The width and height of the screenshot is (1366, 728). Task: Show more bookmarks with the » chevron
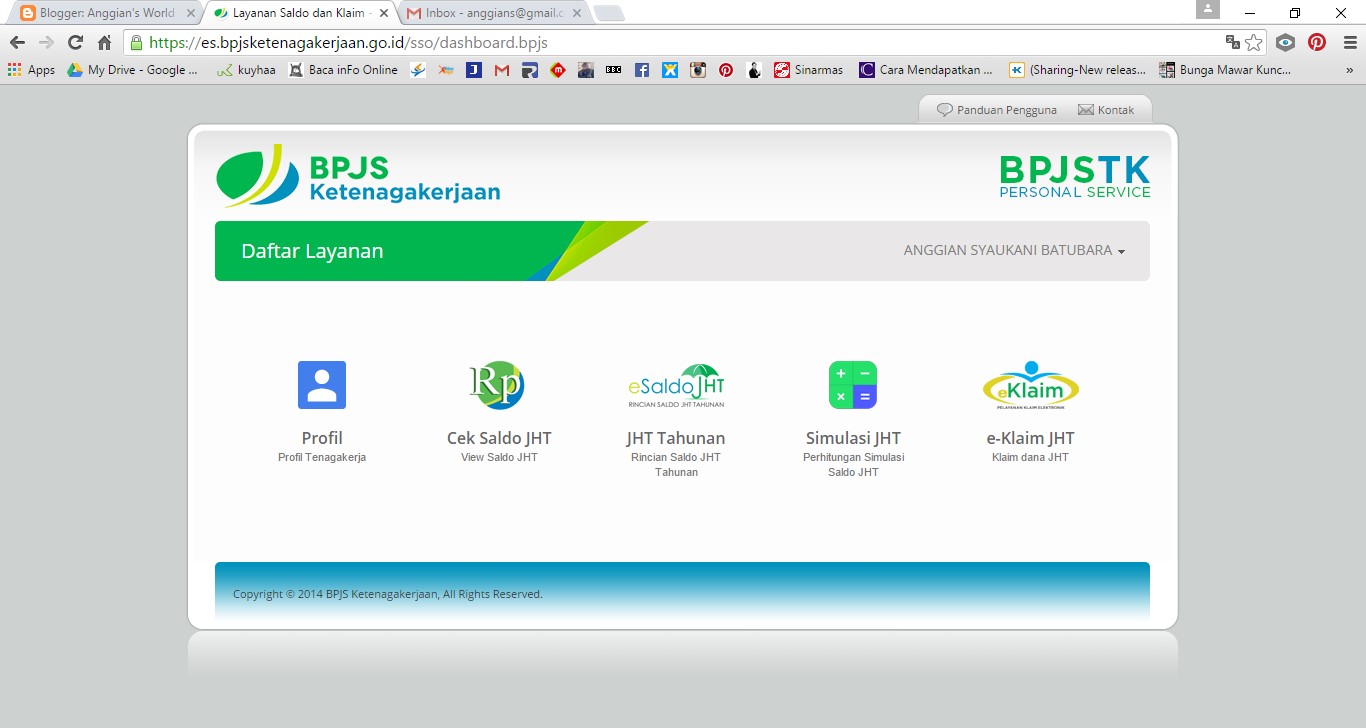[1349, 70]
